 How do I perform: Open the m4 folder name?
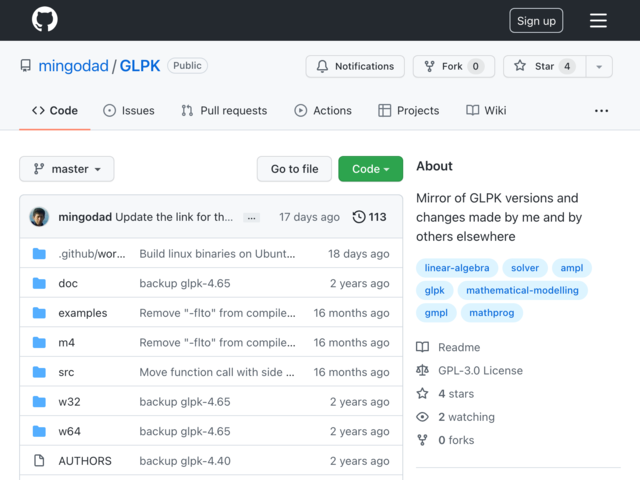point(67,342)
